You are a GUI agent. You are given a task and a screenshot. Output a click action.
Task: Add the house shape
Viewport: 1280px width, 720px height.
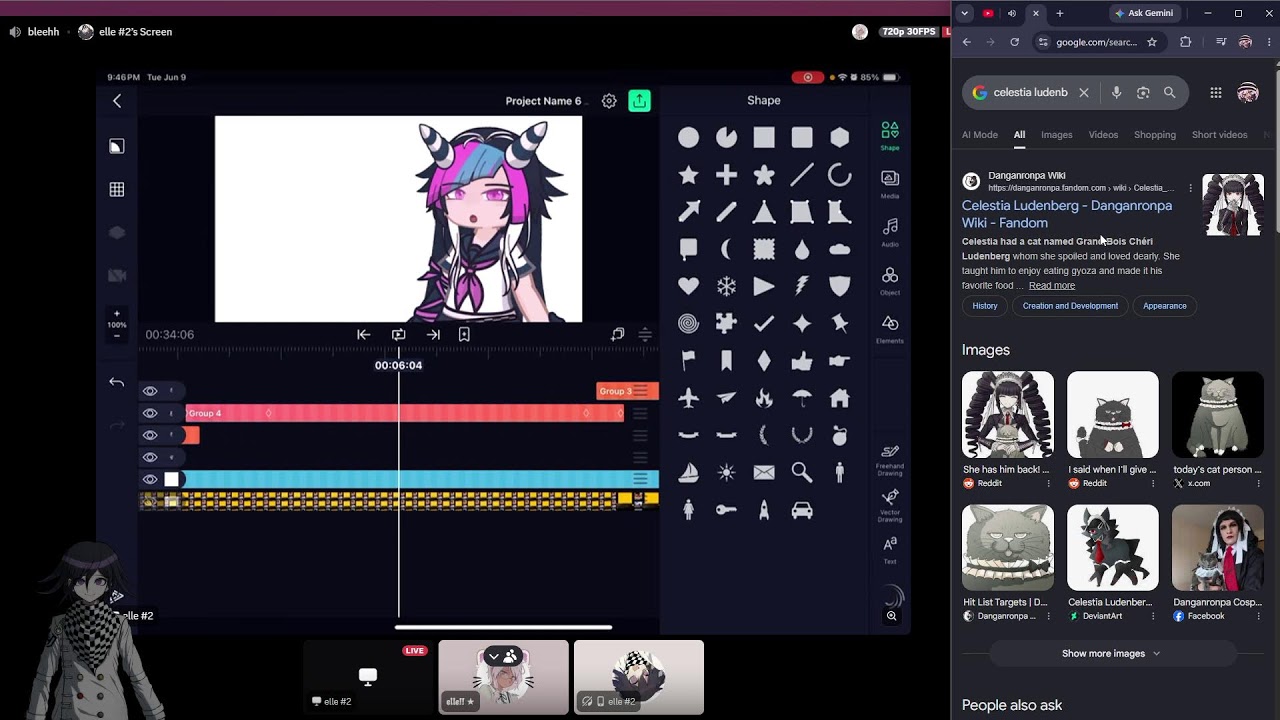tap(840, 398)
